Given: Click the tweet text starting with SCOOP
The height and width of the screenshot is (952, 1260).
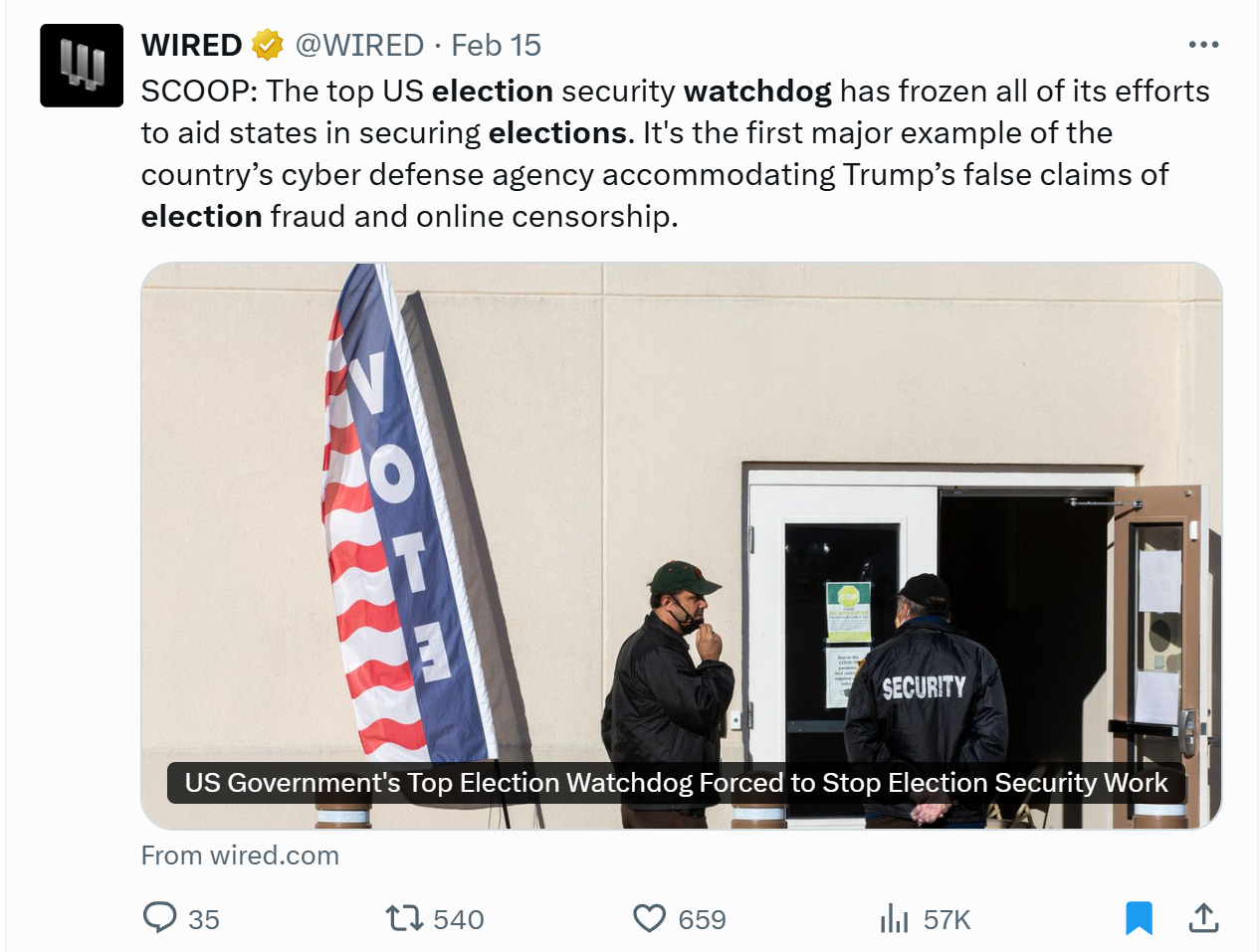Looking at the screenshot, I should 676,153.
